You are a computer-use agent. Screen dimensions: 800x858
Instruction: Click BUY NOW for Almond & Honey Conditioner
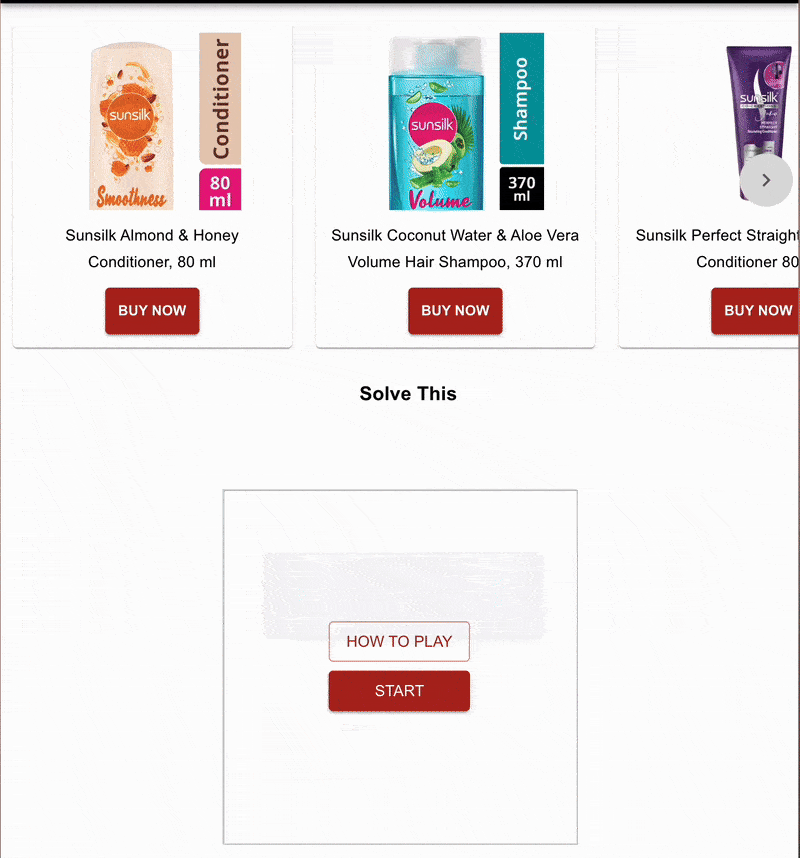click(152, 310)
